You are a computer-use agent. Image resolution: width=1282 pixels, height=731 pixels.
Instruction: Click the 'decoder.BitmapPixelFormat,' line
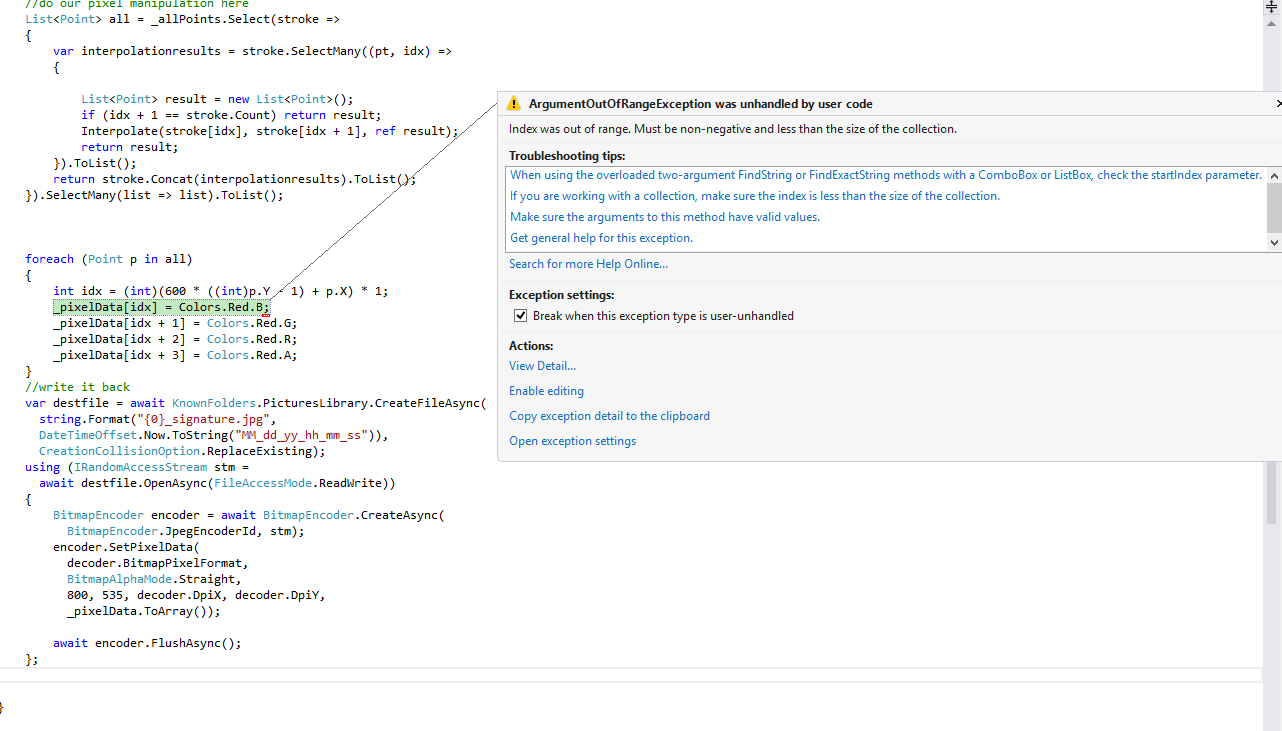tap(157, 563)
